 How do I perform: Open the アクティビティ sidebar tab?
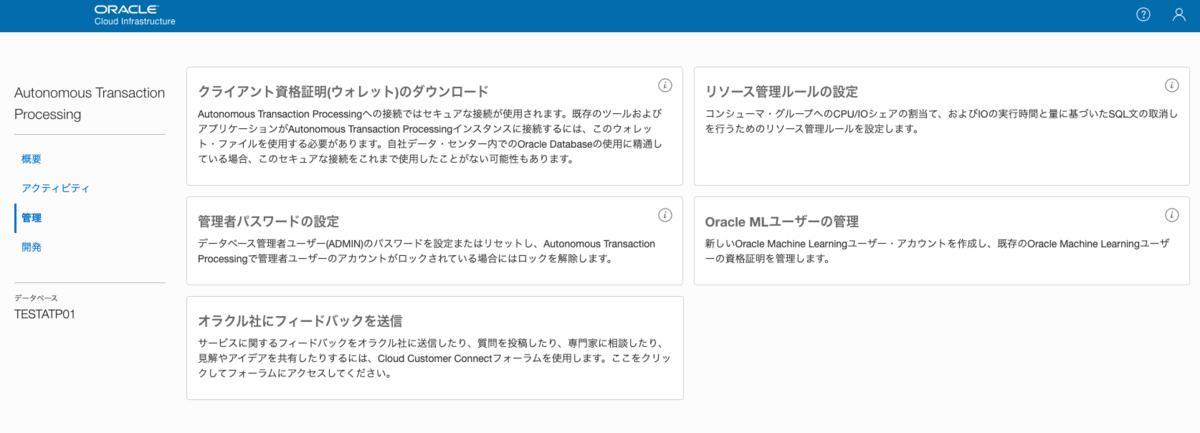click(x=55, y=188)
